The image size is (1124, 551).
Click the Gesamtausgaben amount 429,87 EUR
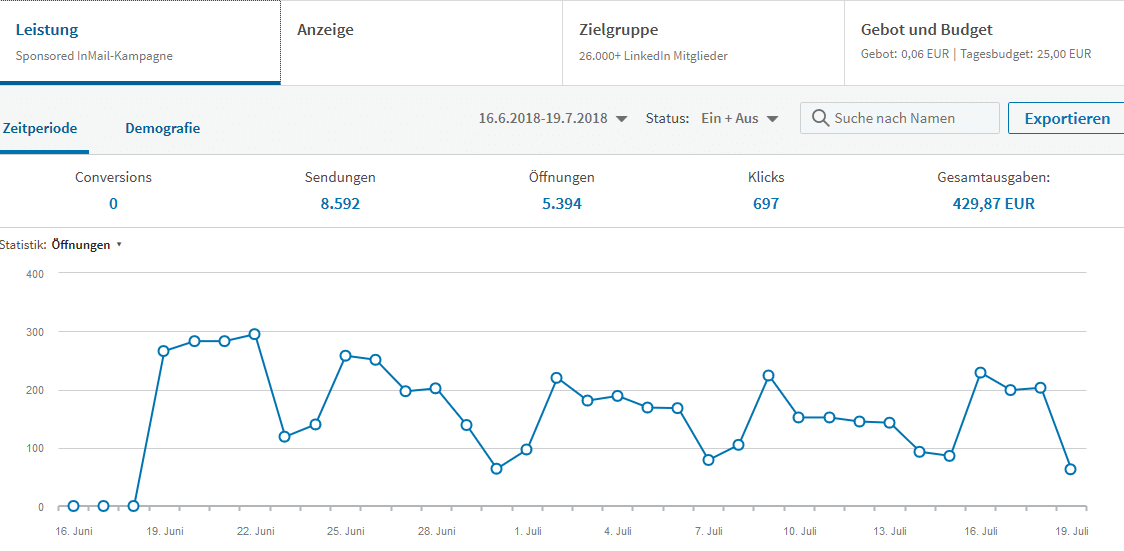click(x=993, y=204)
